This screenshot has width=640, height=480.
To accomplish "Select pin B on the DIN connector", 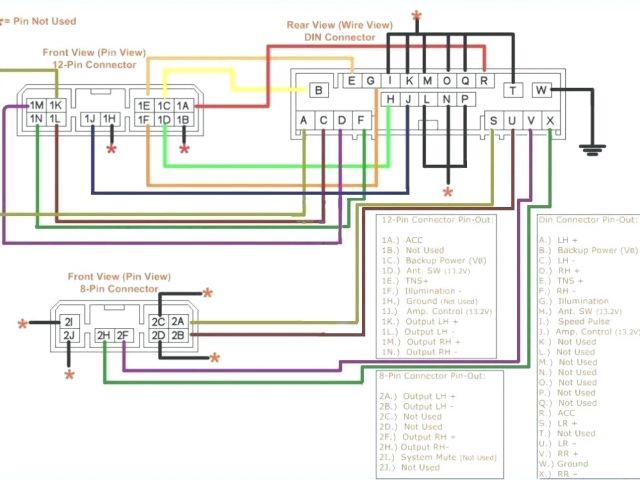I will click(319, 90).
